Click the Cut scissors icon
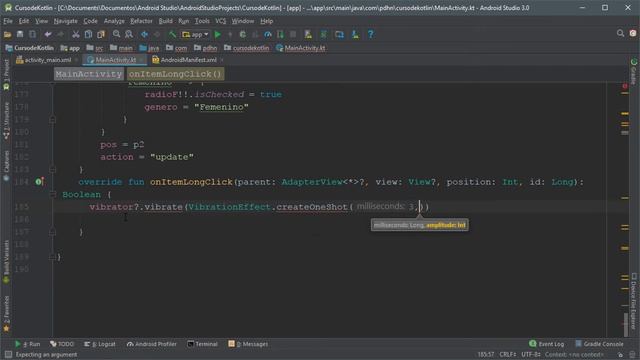640x360 pixels. click(x=76, y=35)
